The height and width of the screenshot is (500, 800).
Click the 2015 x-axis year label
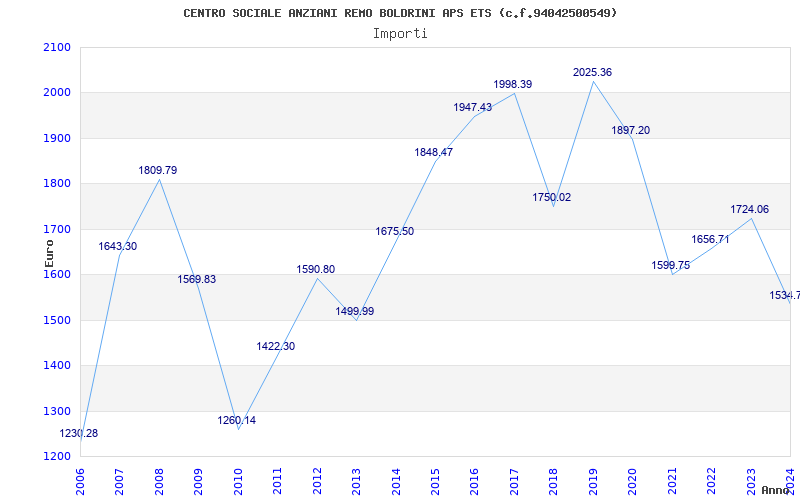[x=435, y=481]
